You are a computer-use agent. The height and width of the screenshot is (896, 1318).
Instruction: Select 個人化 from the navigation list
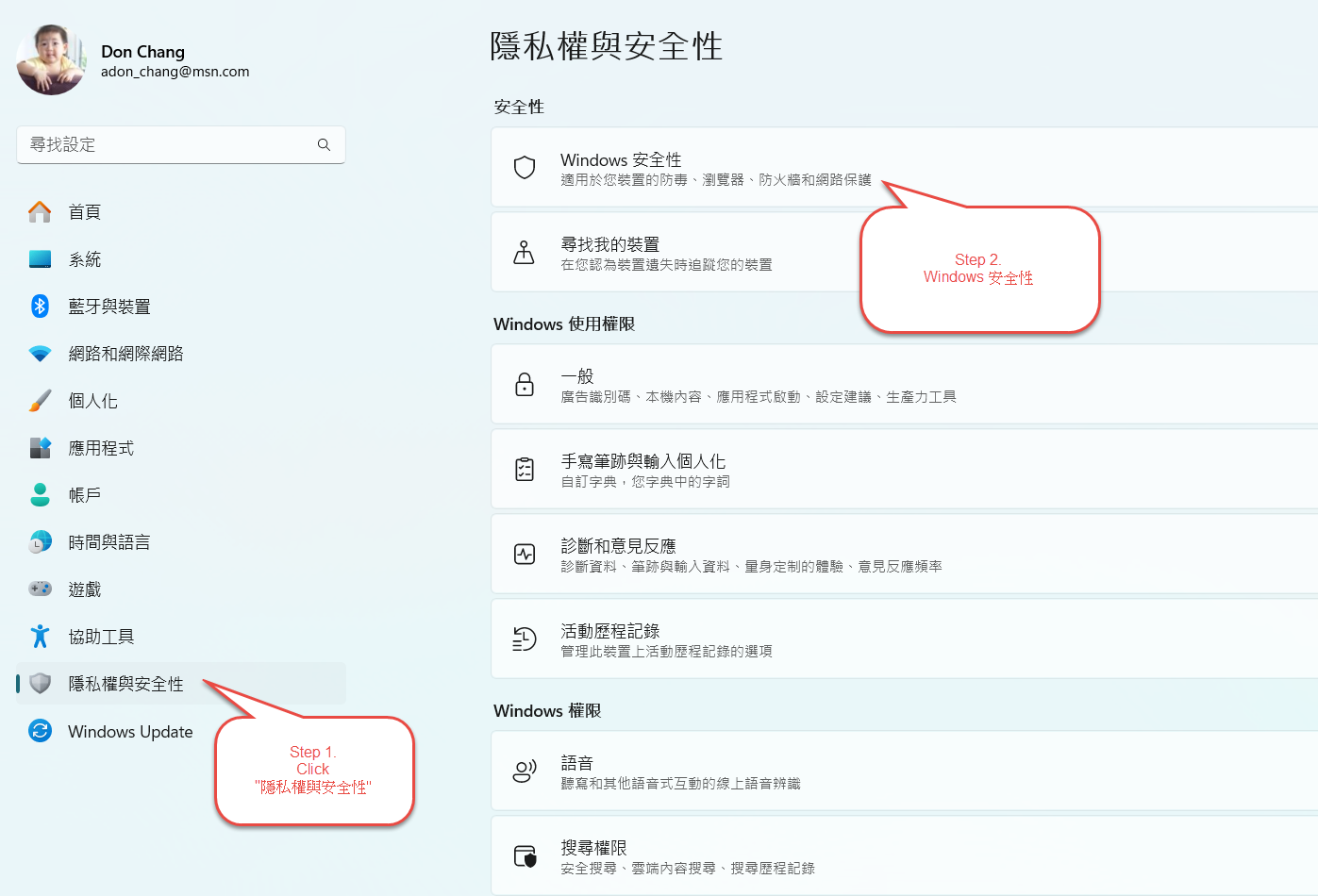pos(92,401)
